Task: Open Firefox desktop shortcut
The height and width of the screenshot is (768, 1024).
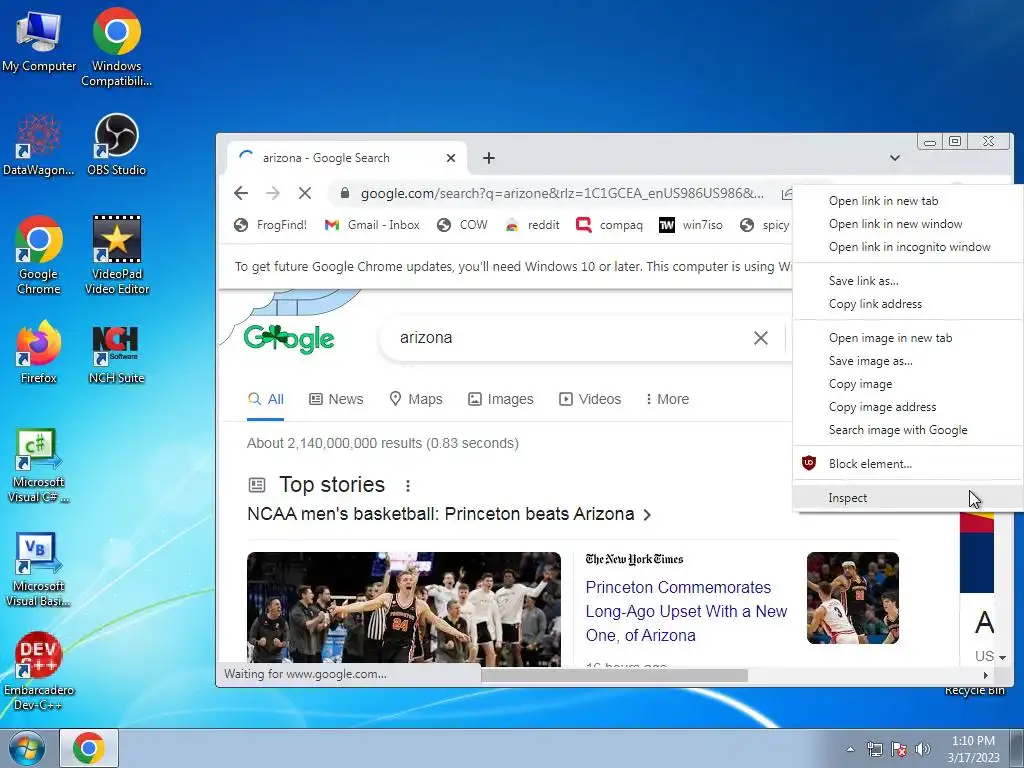Action: point(39,353)
